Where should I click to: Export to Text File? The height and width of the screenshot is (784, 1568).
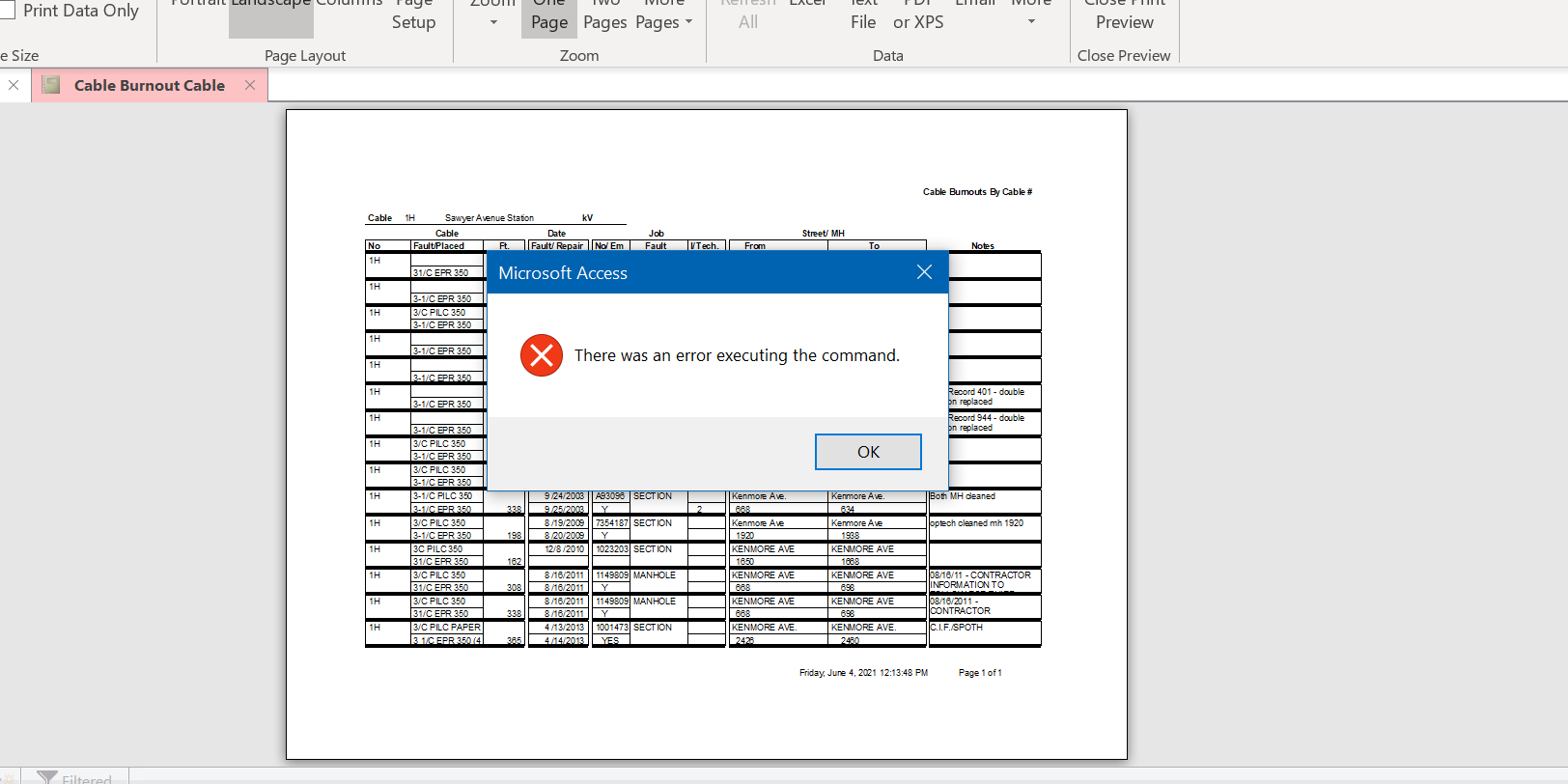click(x=863, y=14)
